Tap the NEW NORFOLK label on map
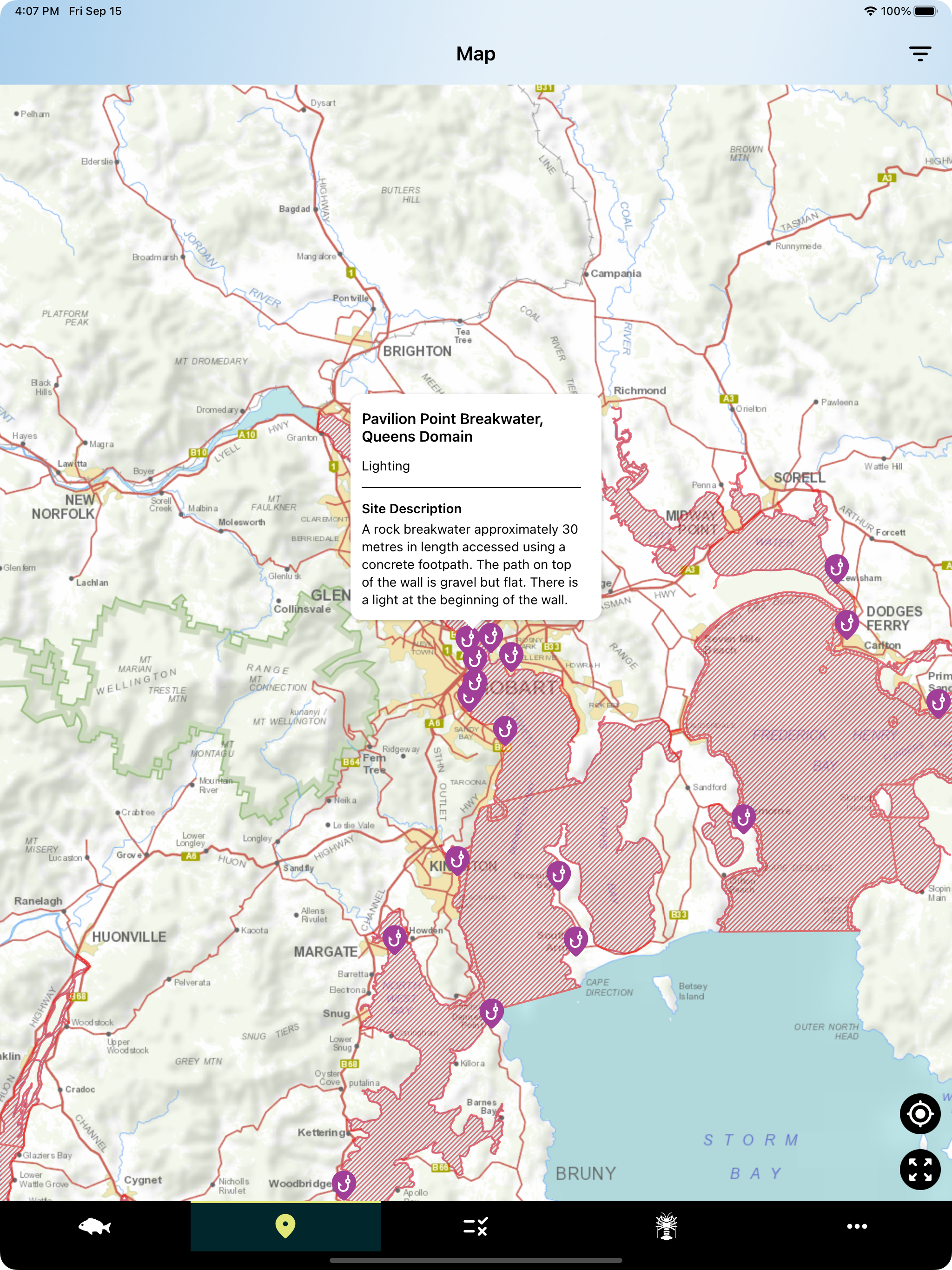The image size is (952, 1270). [x=63, y=507]
